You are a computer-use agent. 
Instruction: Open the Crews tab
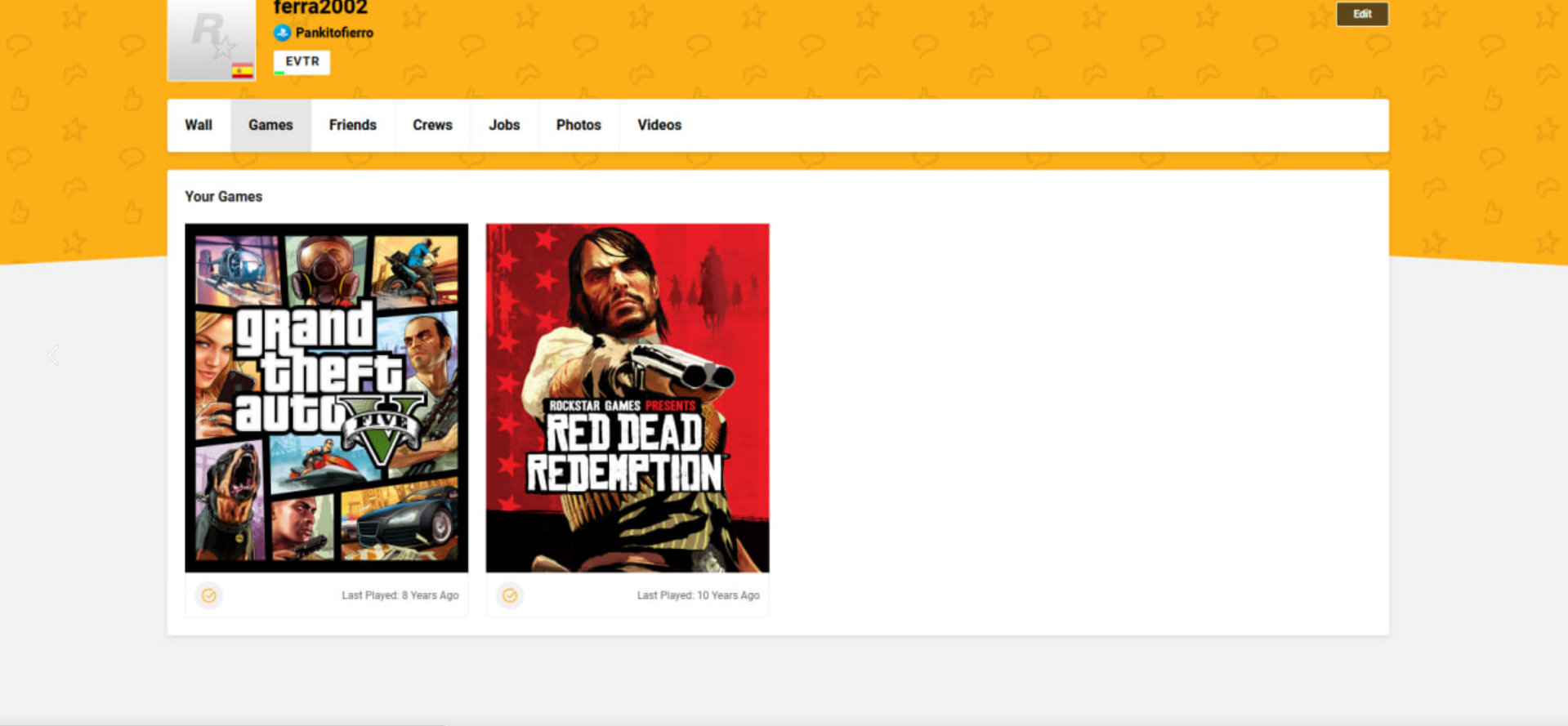click(432, 125)
